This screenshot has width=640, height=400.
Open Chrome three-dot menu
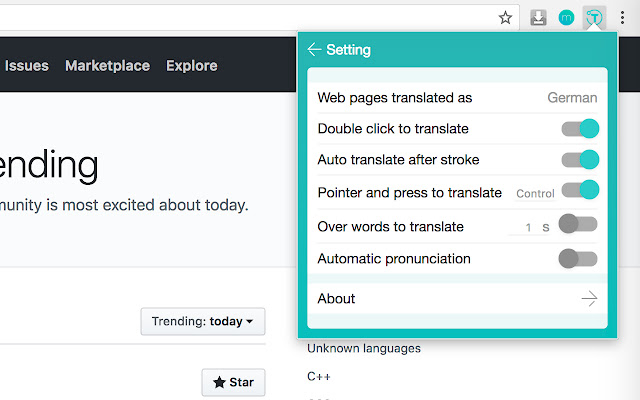tap(623, 17)
